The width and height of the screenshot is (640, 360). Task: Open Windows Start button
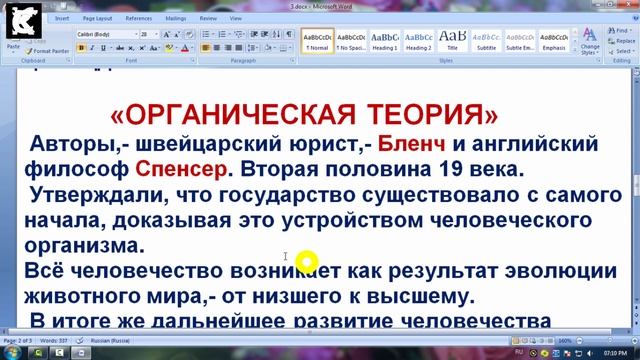12,353
